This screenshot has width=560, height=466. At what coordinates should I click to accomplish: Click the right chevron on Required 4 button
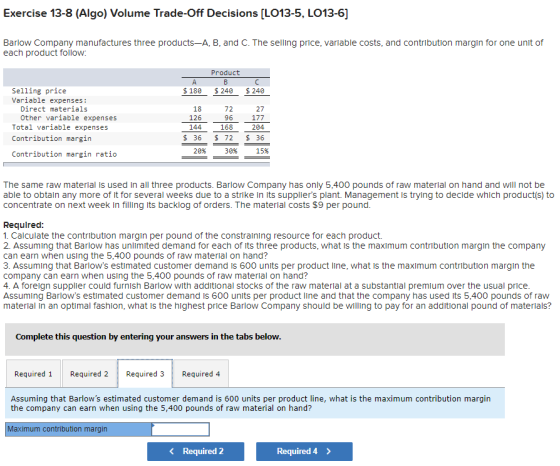(x=329, y=451)
